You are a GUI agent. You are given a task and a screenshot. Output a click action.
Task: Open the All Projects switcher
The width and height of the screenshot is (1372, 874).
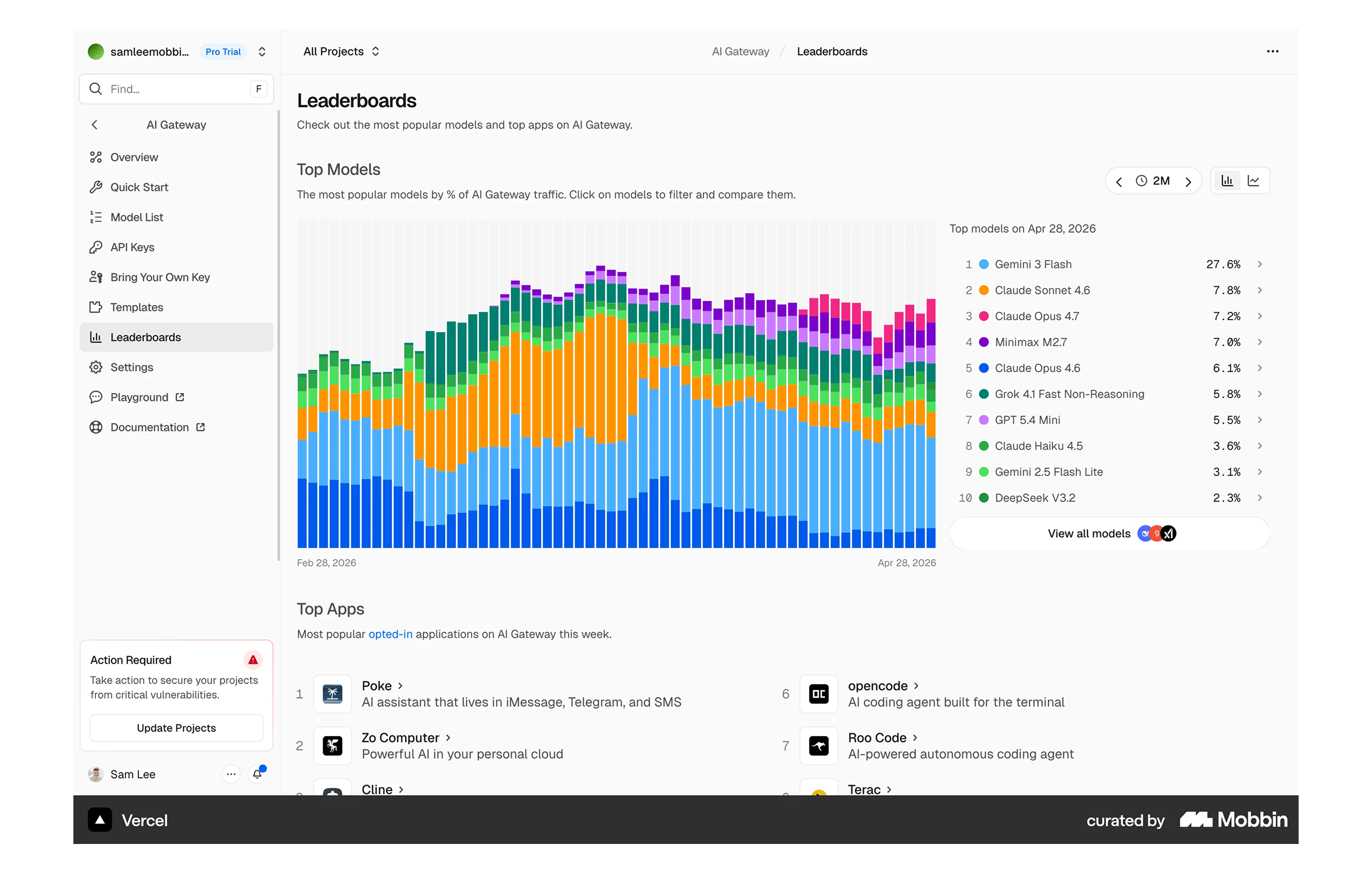click(x=341, y=51)
